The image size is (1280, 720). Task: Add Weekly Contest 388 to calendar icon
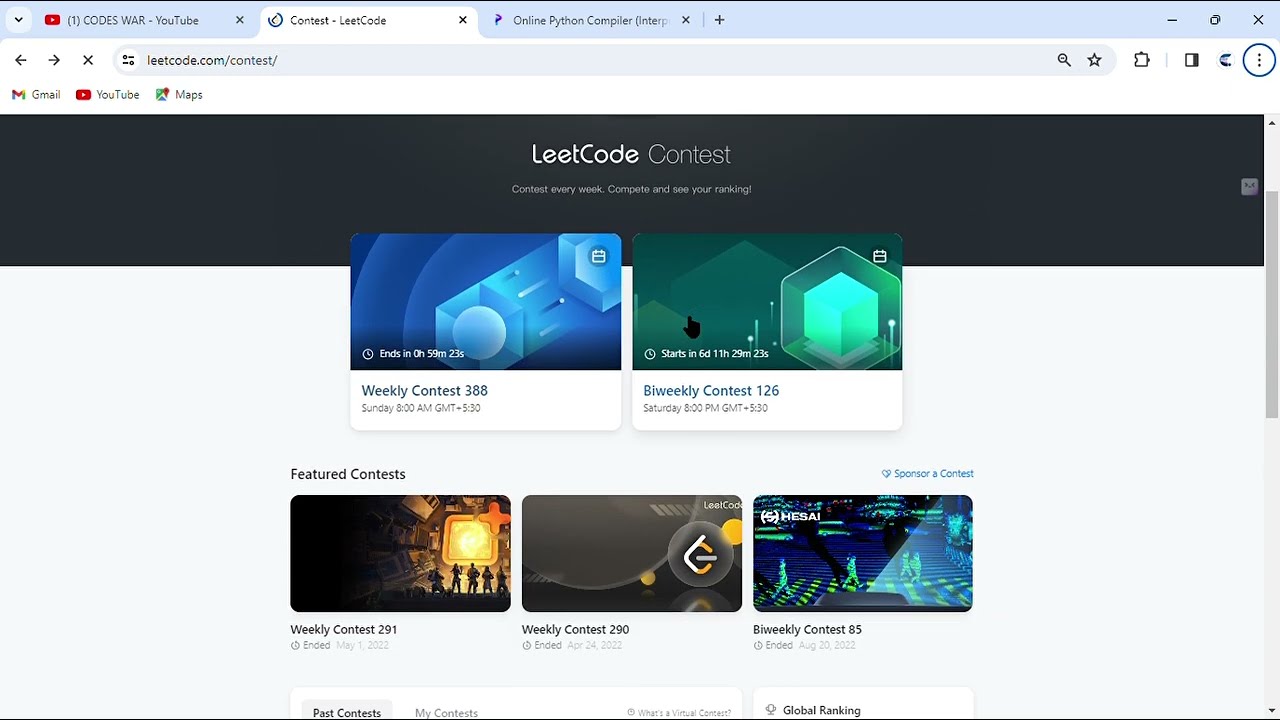click(x=599, y=256)
